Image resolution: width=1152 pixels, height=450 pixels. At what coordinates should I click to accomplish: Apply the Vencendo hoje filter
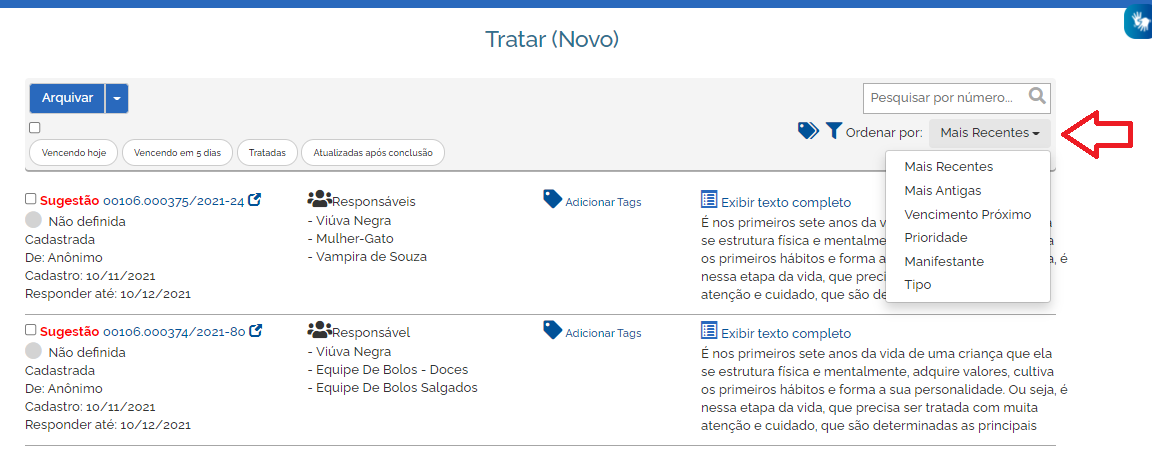(x=73, y=154)
